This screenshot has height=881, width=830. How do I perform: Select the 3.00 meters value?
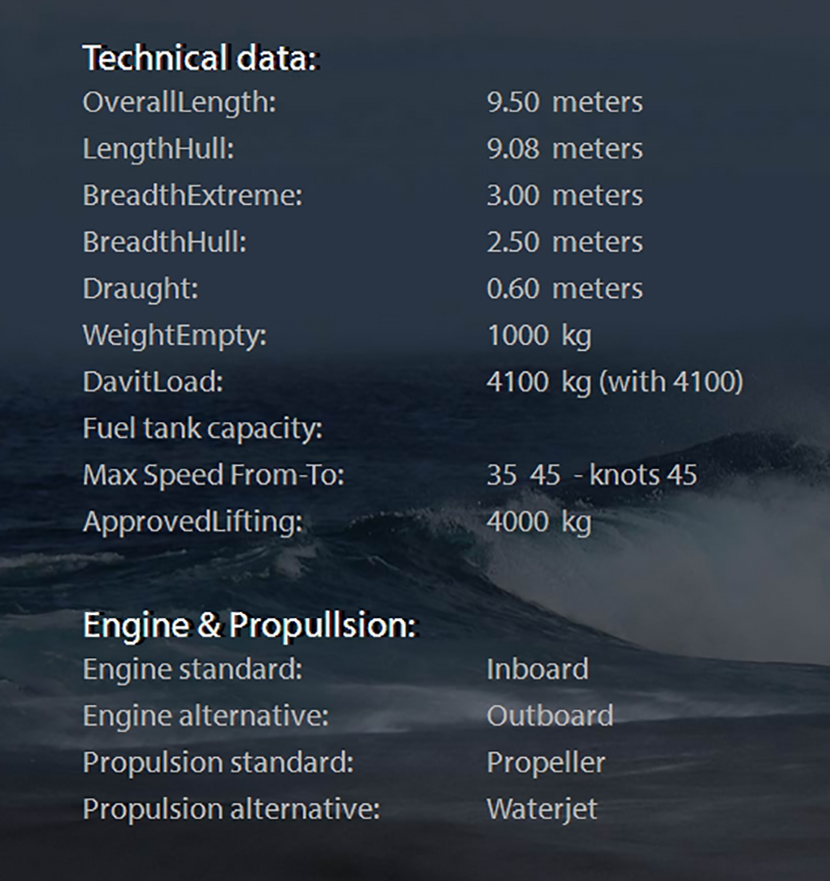tap(564, 195)
